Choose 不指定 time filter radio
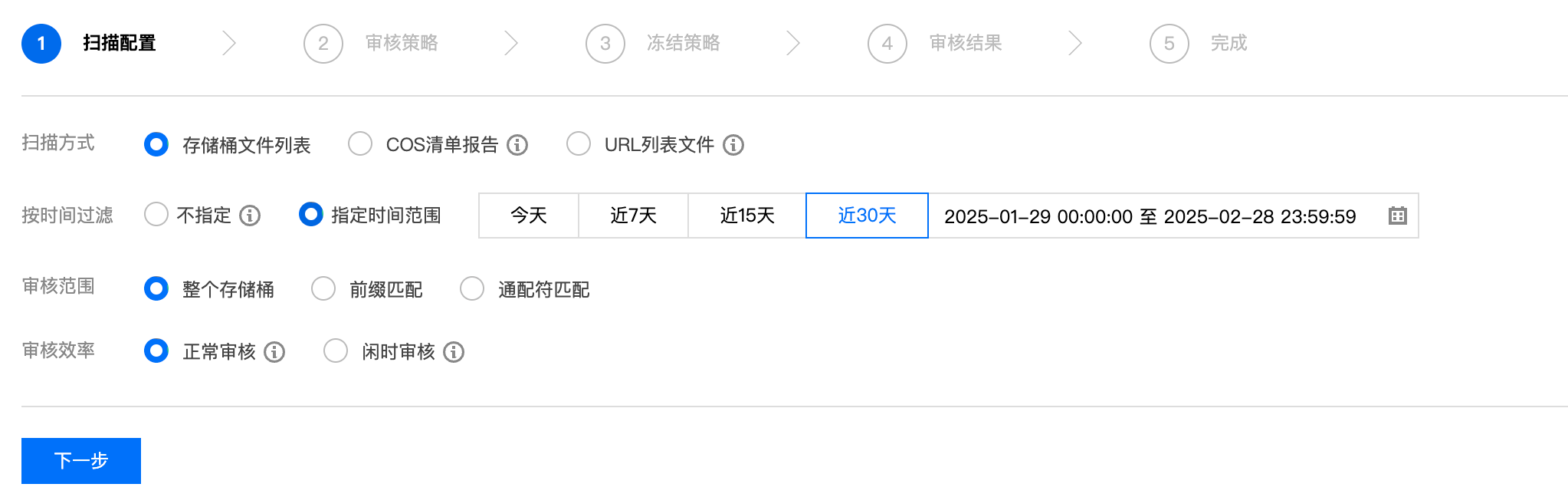 pos(156,215)
